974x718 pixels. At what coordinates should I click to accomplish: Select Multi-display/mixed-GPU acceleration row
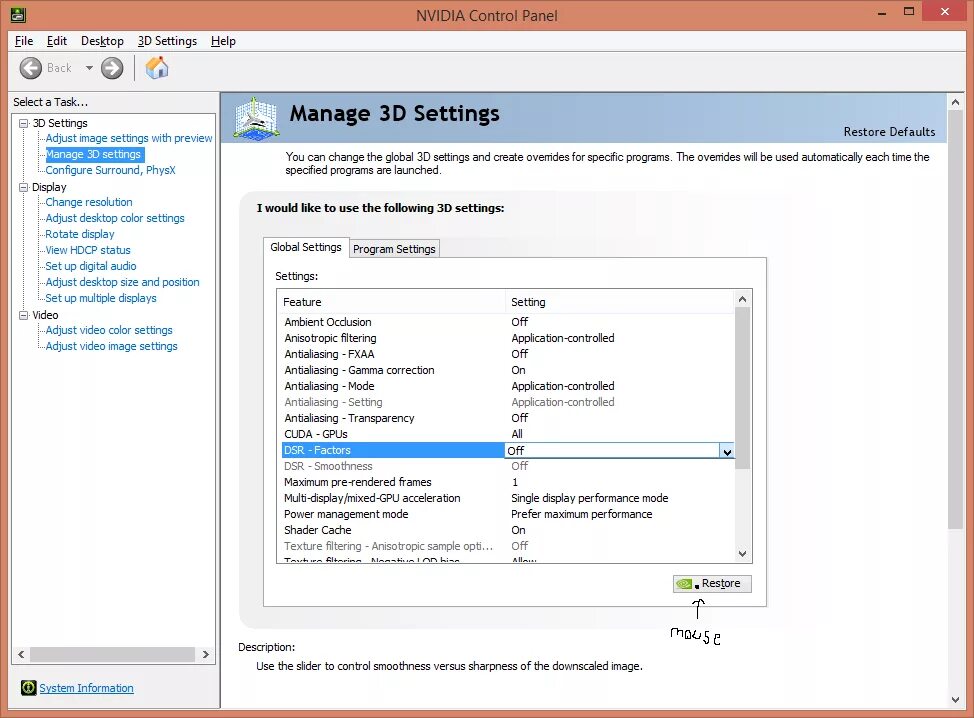point(507,498)
